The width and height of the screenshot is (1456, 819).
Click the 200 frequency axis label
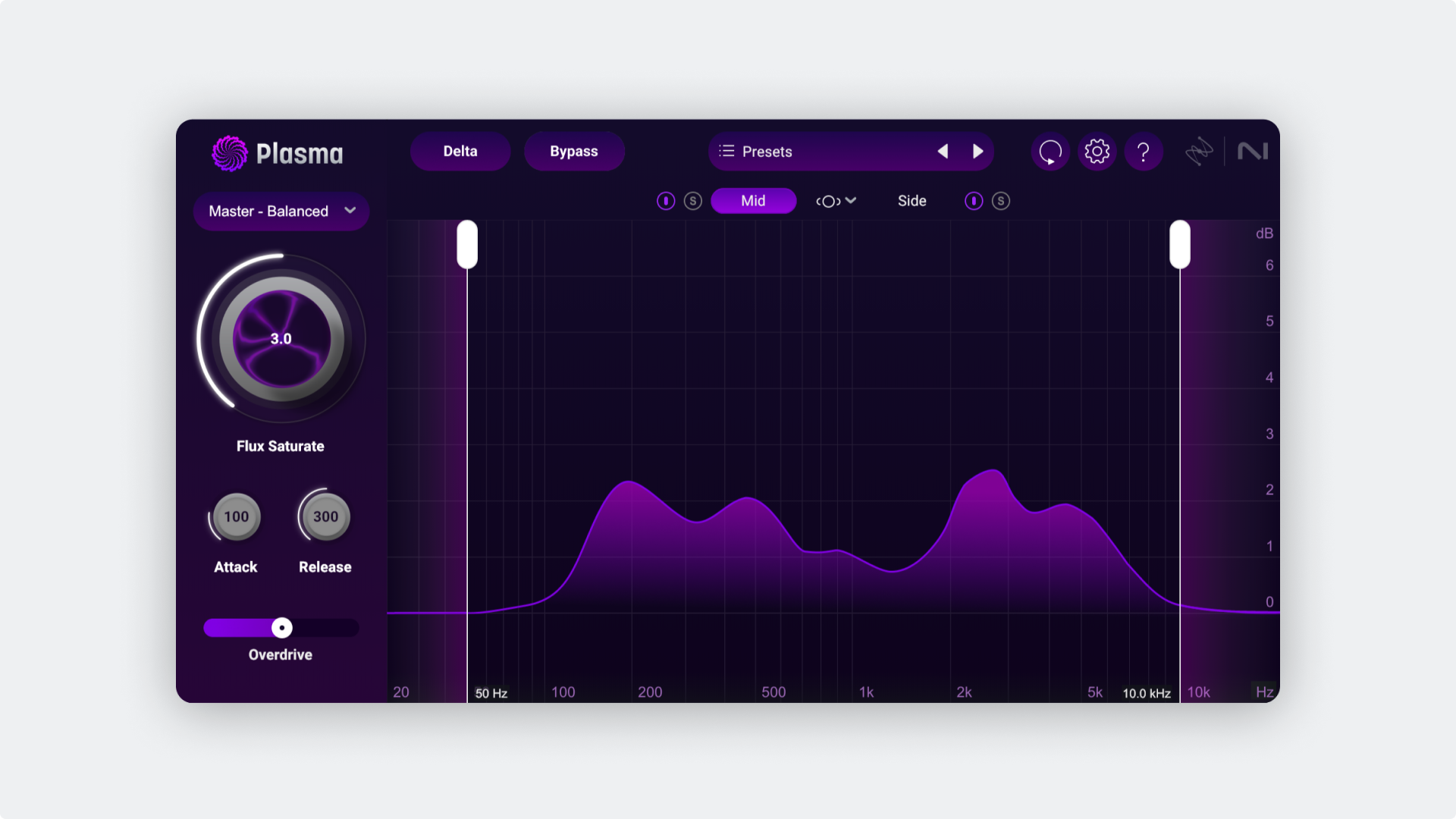coord(650,692)
